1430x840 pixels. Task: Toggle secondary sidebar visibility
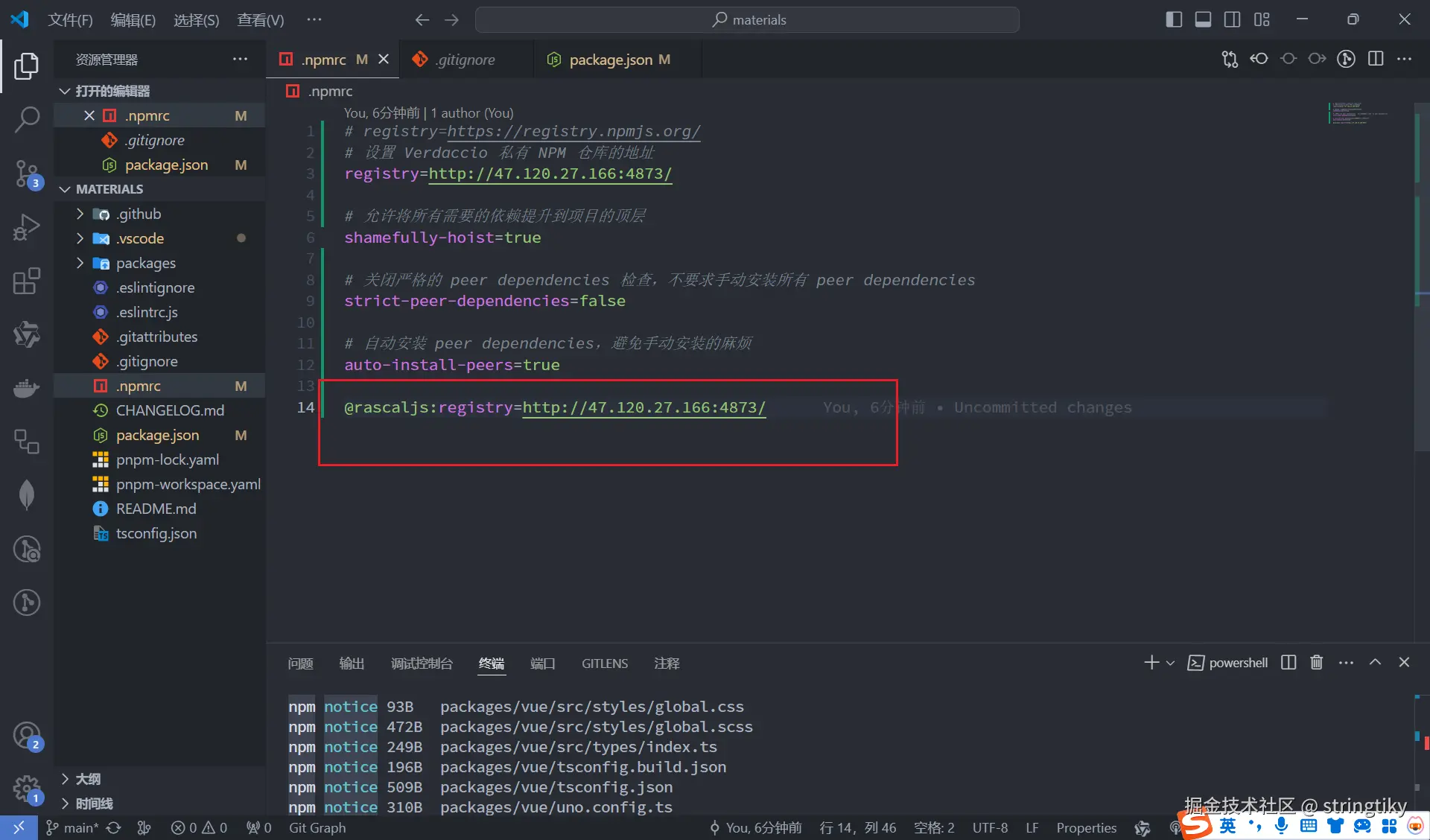pyautogui.click(x=1232, y=20)
